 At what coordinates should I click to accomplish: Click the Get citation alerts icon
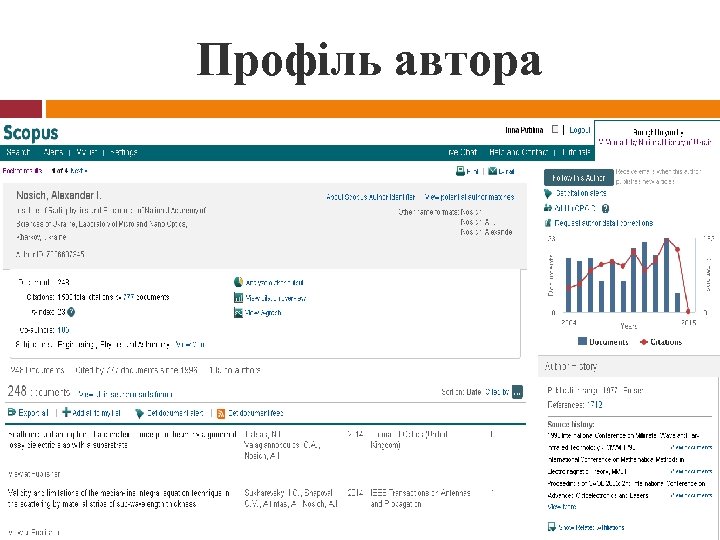click(x=548, y=193)
